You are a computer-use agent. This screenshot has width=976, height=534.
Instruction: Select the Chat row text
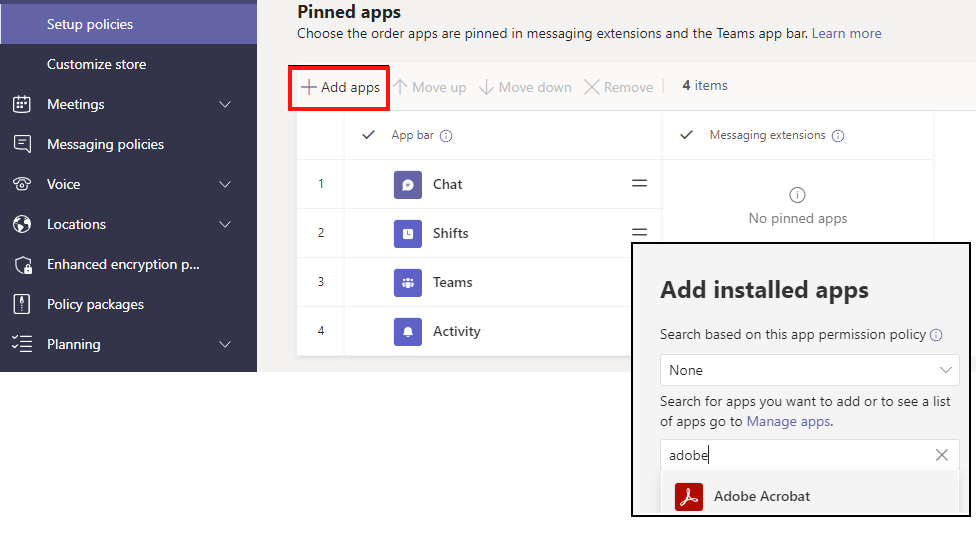pos(448,184)
